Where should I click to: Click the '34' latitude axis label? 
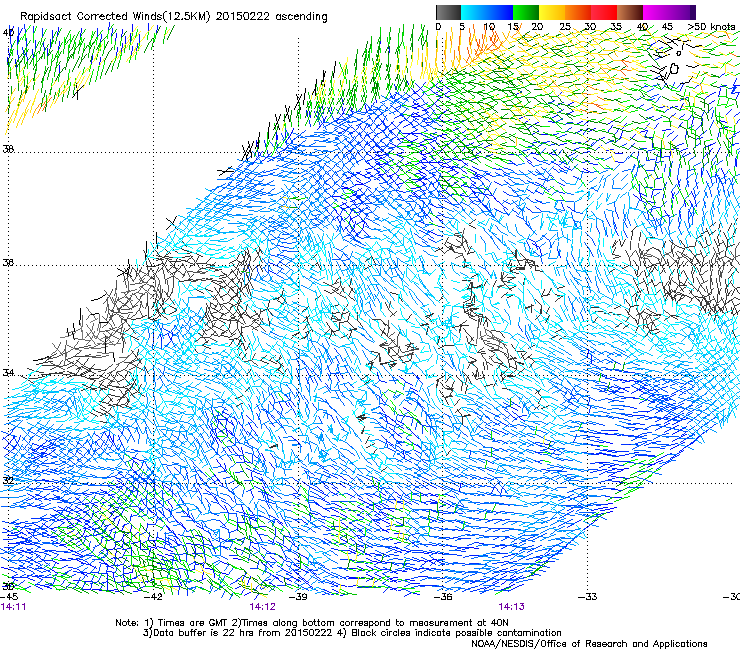pos(8,372)
